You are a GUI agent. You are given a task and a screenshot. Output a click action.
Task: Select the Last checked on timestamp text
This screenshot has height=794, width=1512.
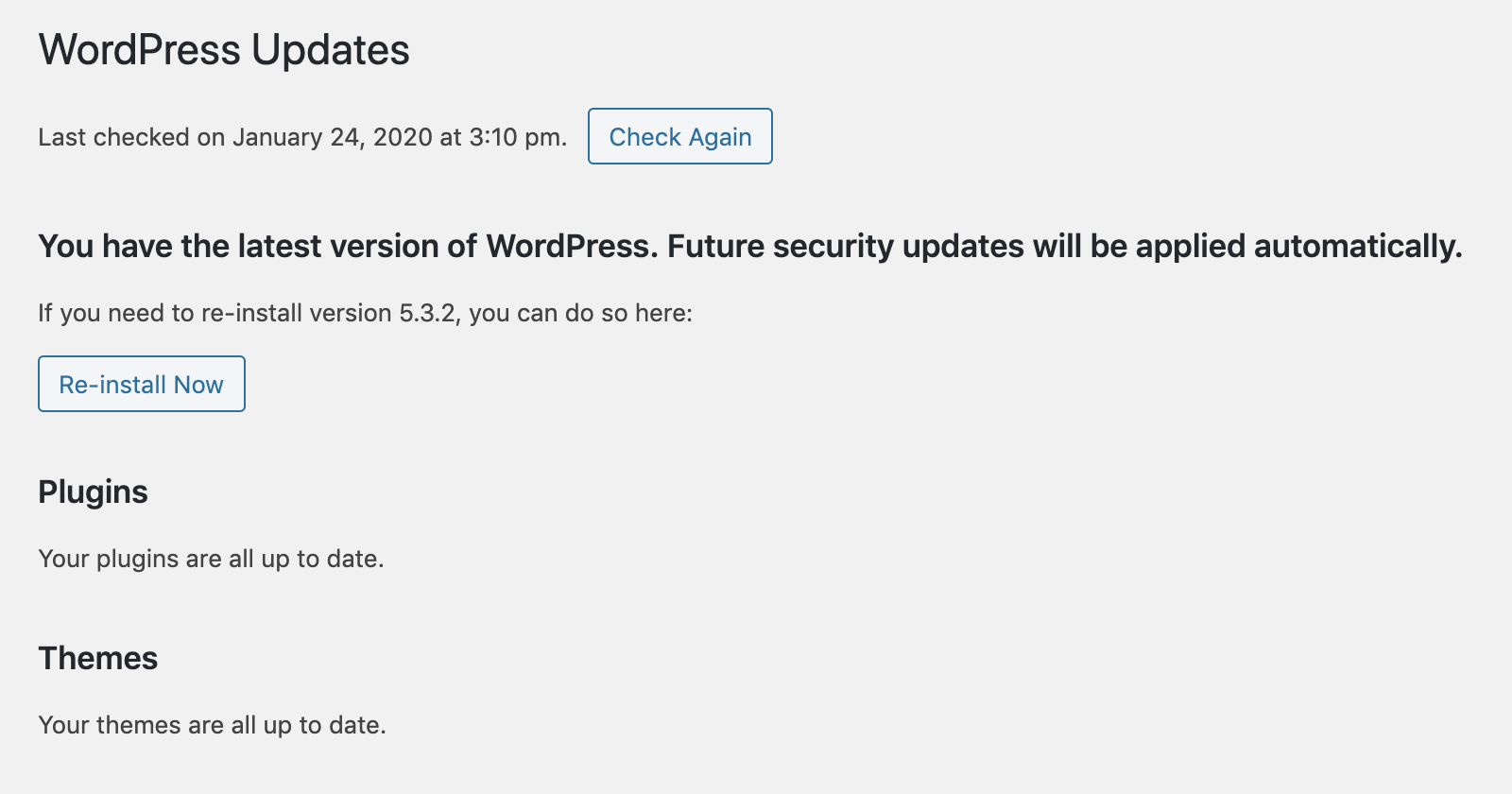[x=302, y=137]
